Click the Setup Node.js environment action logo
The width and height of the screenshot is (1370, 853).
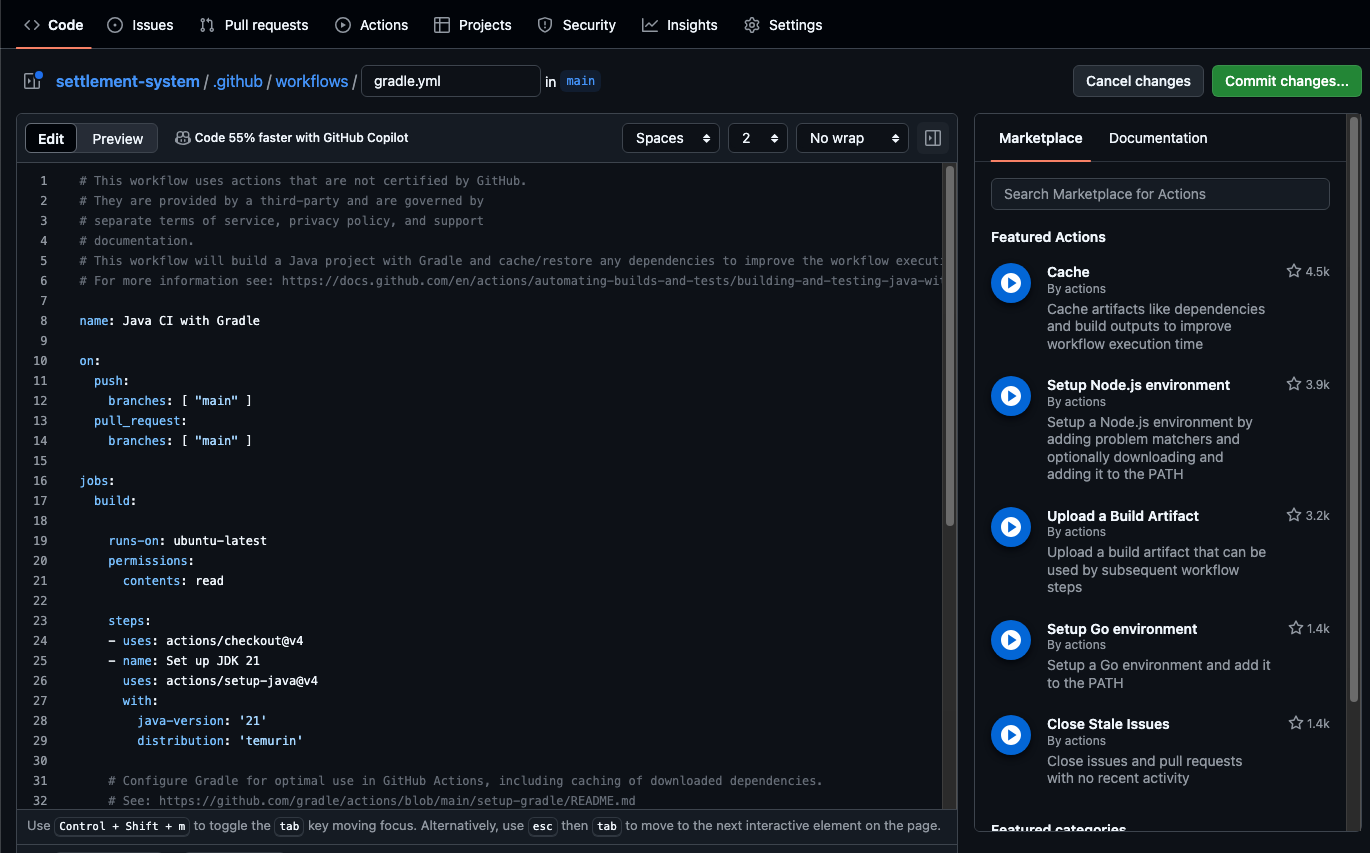pyautogui.click(x=1010, y=396)
